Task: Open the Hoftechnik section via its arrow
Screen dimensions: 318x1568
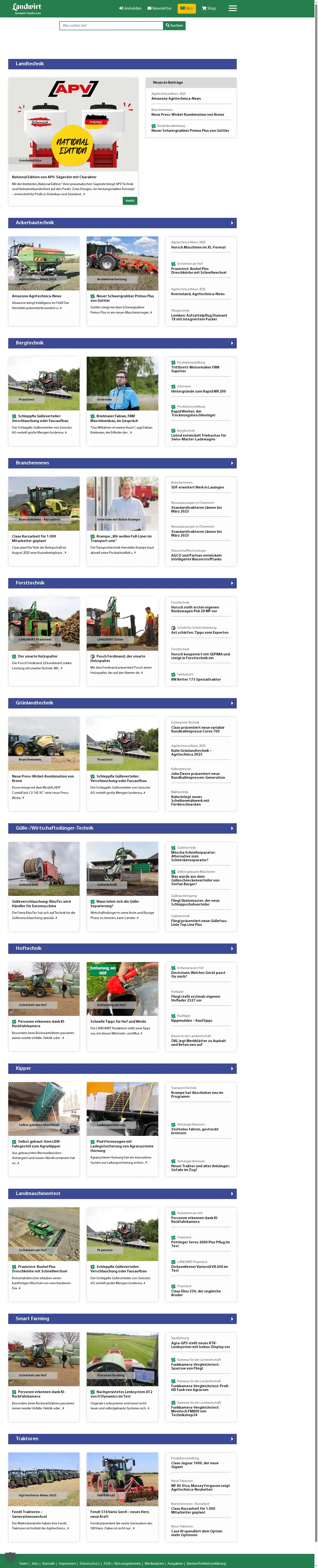Action: tap(232, 948)
